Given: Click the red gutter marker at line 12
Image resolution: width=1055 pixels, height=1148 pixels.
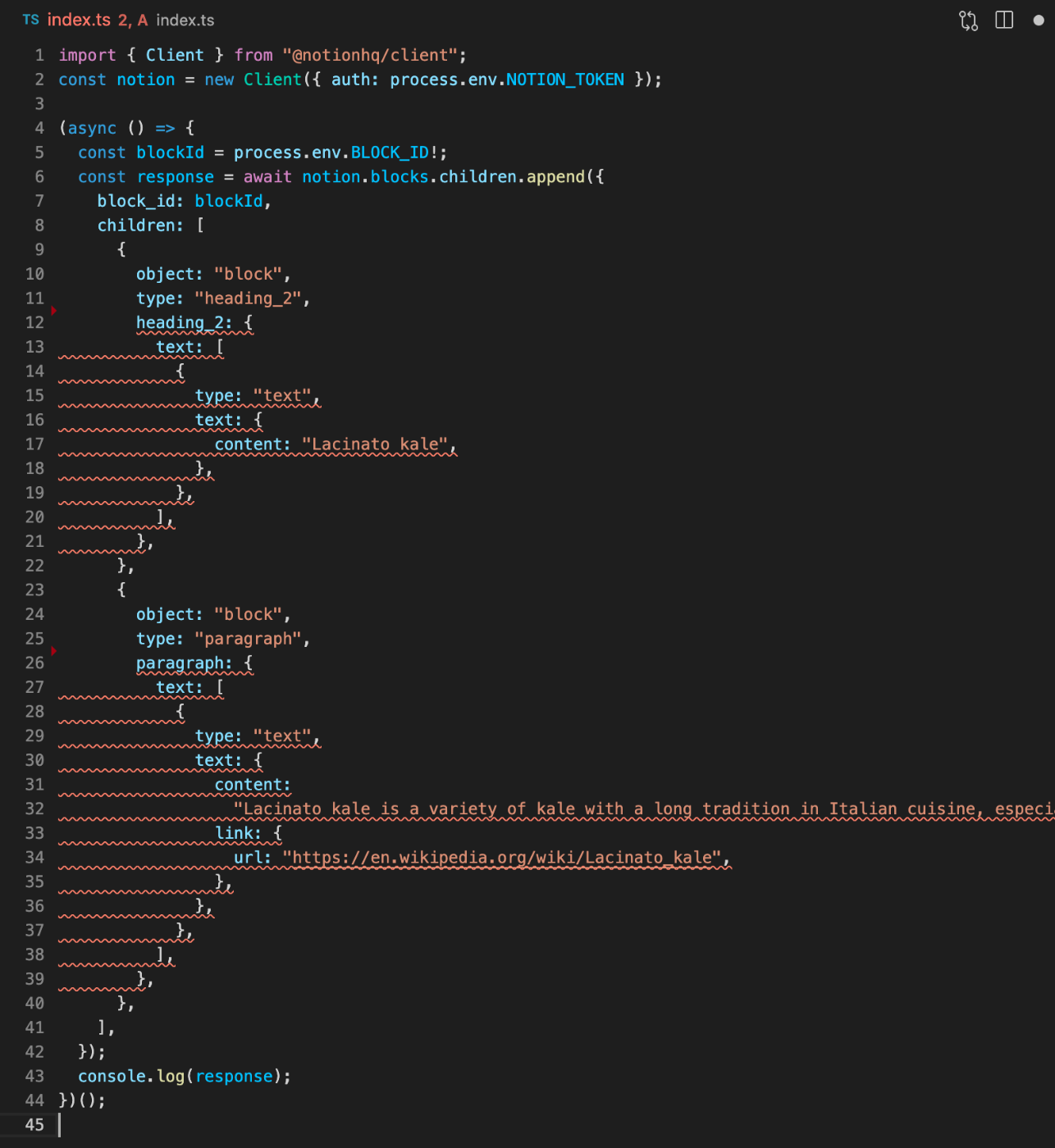Looking at the screenshot, I should [54, 311].
